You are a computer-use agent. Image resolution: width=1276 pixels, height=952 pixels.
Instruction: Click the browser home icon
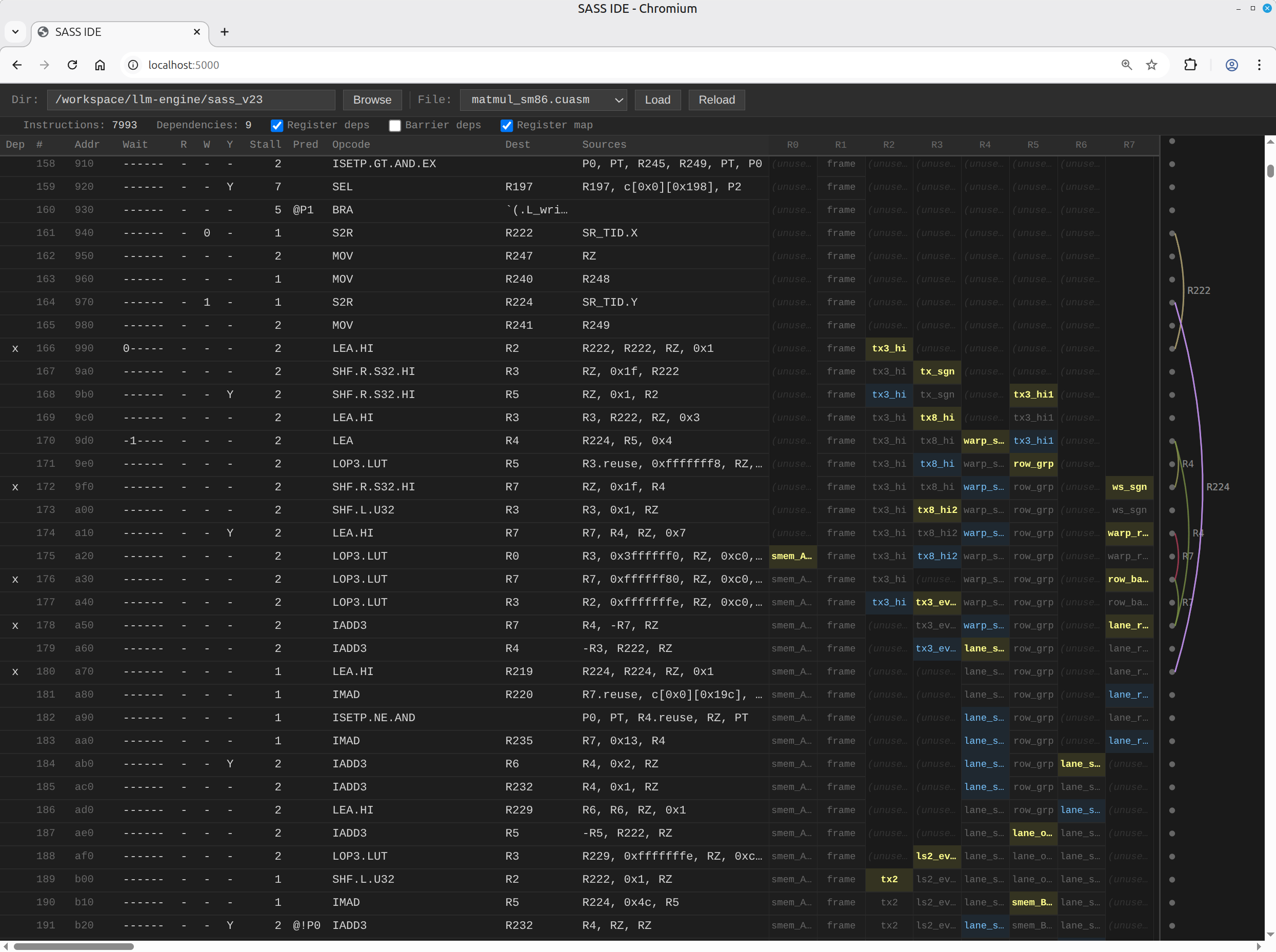point(99,65)
